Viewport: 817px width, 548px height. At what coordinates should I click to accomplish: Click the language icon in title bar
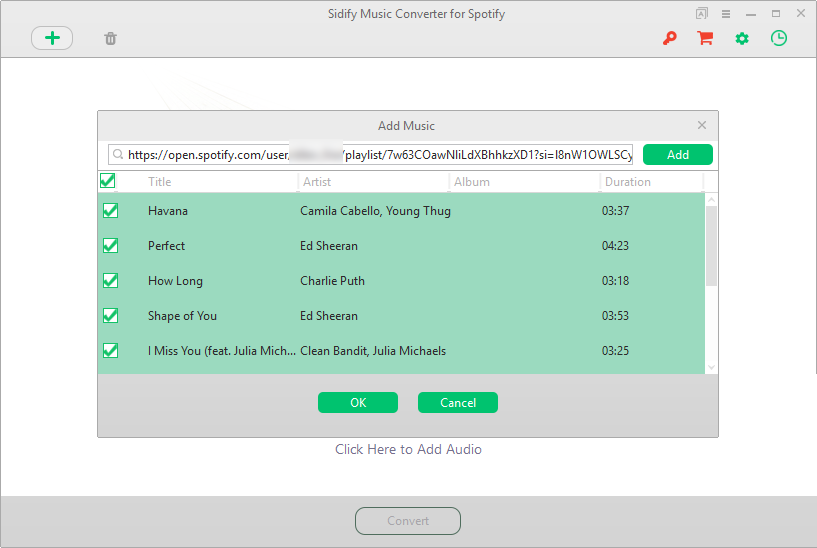[x=702, y=14]
